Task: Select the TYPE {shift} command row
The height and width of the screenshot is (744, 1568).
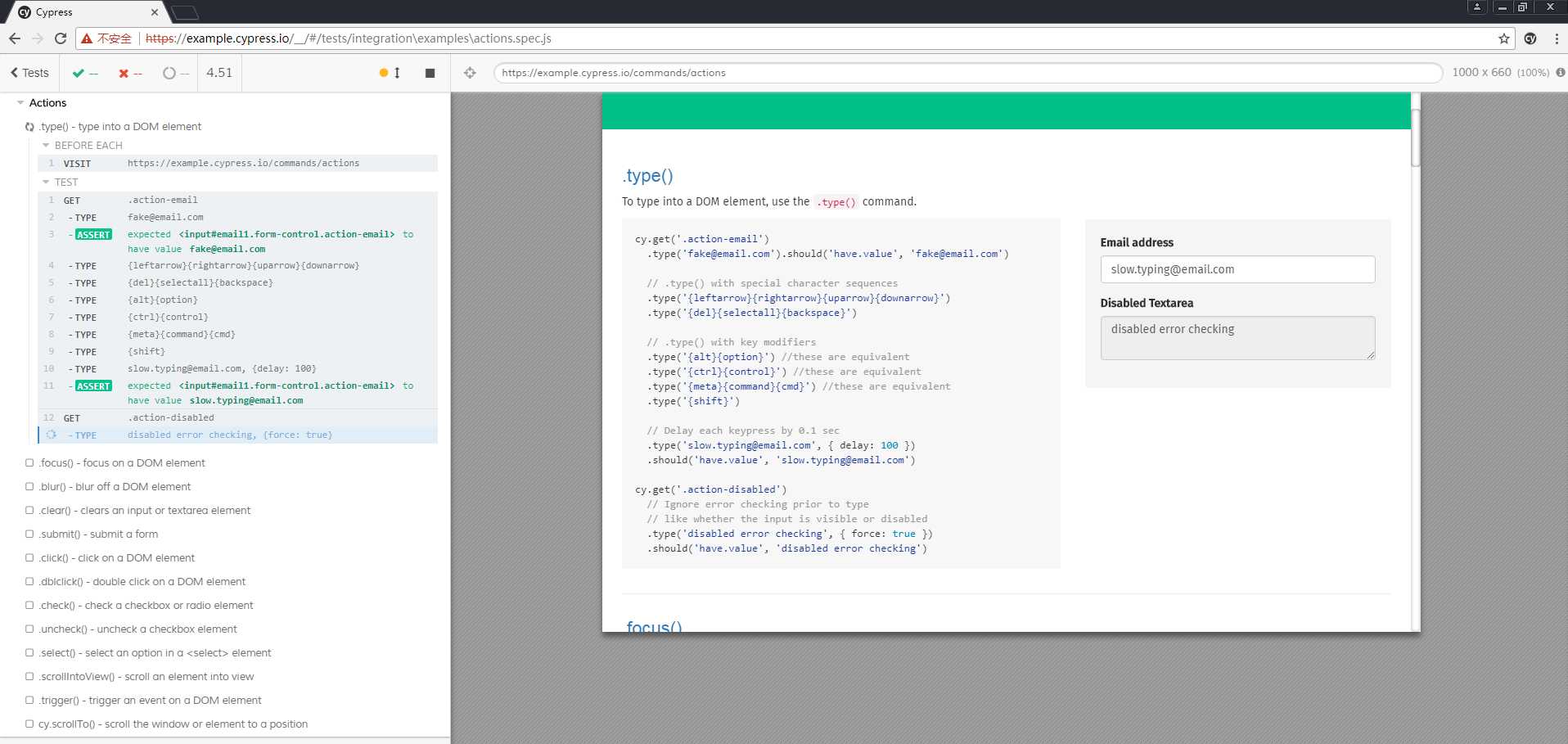Action: (237, 351)
